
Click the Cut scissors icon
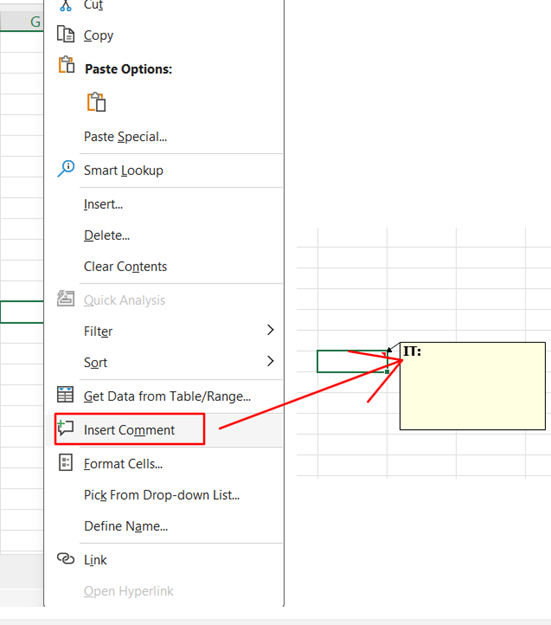65,5
